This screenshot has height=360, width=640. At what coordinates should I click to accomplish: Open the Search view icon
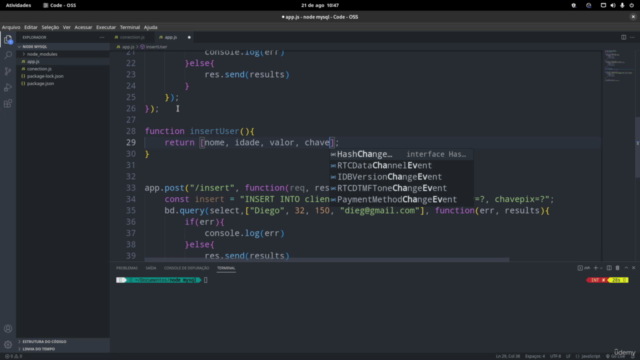8,55
